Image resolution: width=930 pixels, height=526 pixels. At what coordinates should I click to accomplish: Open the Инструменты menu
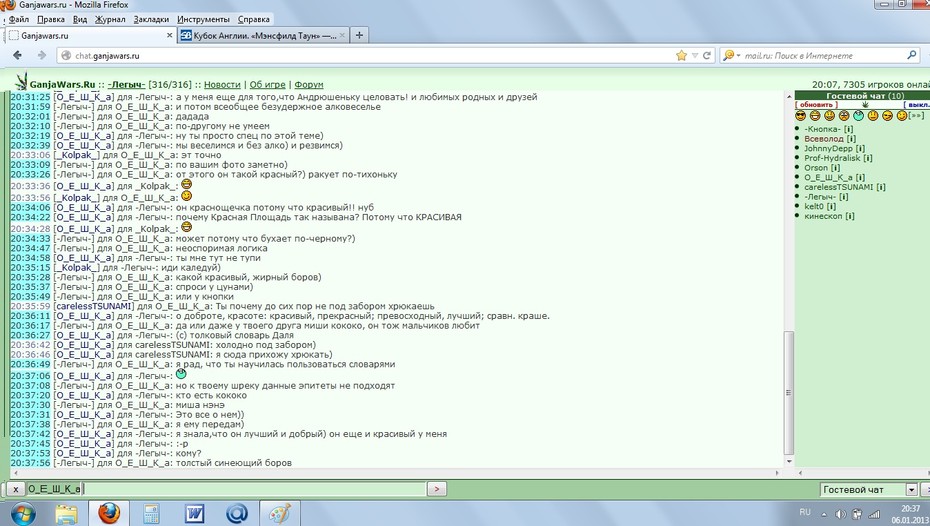tap(203, 19)
